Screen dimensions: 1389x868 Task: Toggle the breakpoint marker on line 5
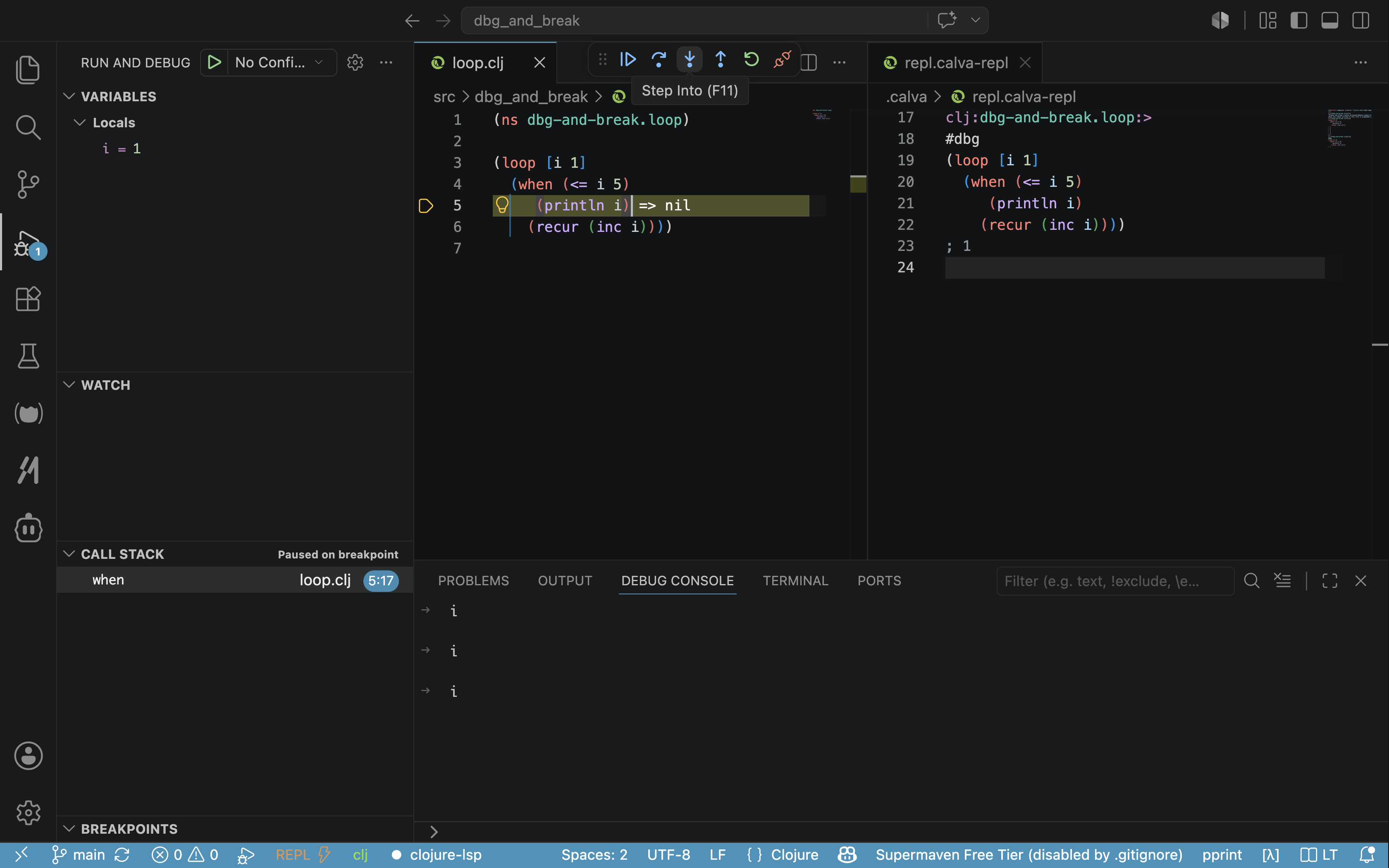point(426,205)
